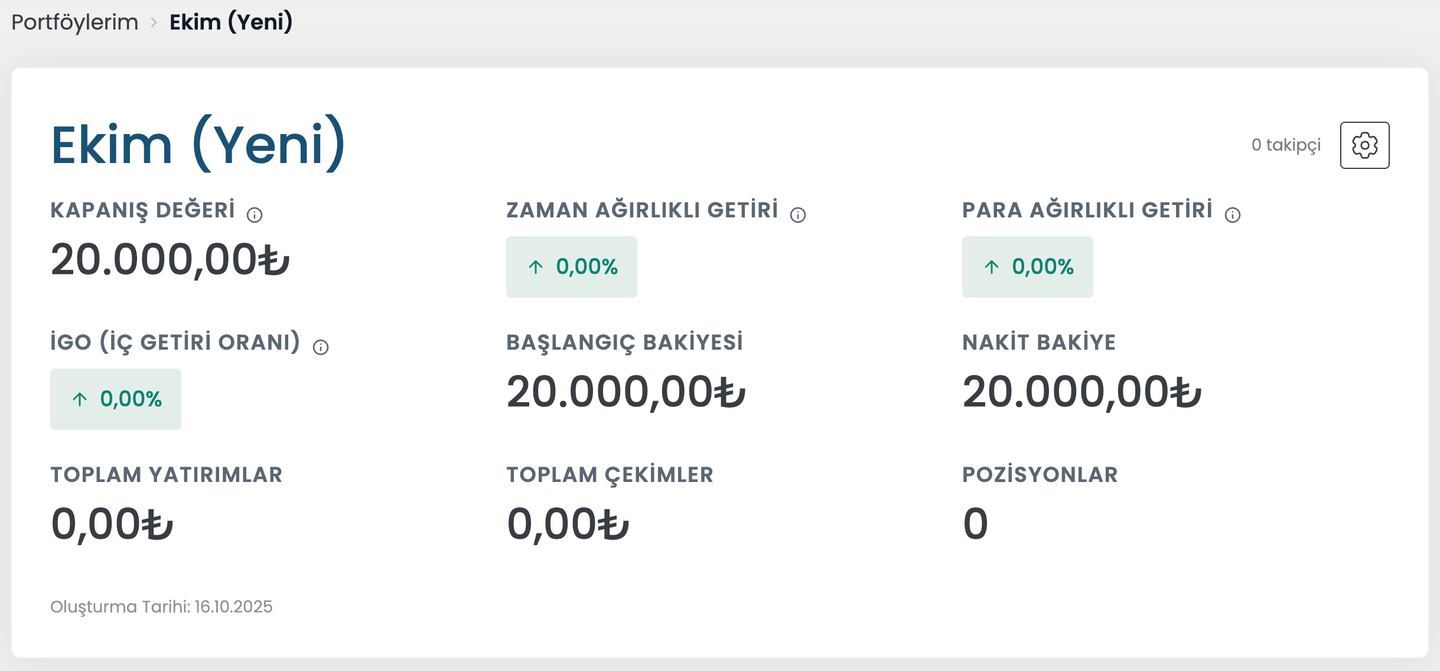Click the 0 takipçi followers label
Image resolution: width=1440 pixels, height=671 pixels.
coord(1286,145)
